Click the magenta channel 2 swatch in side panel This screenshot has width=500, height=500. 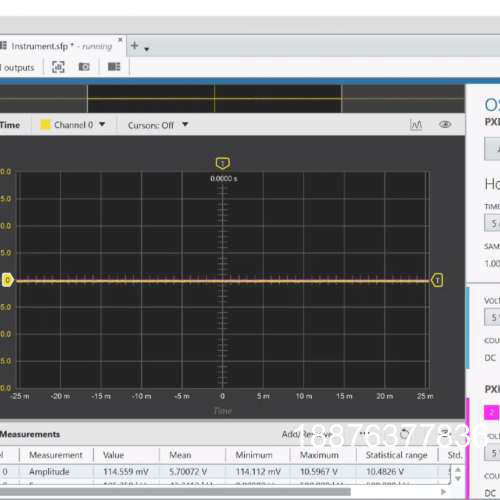[x=492, y=413]
